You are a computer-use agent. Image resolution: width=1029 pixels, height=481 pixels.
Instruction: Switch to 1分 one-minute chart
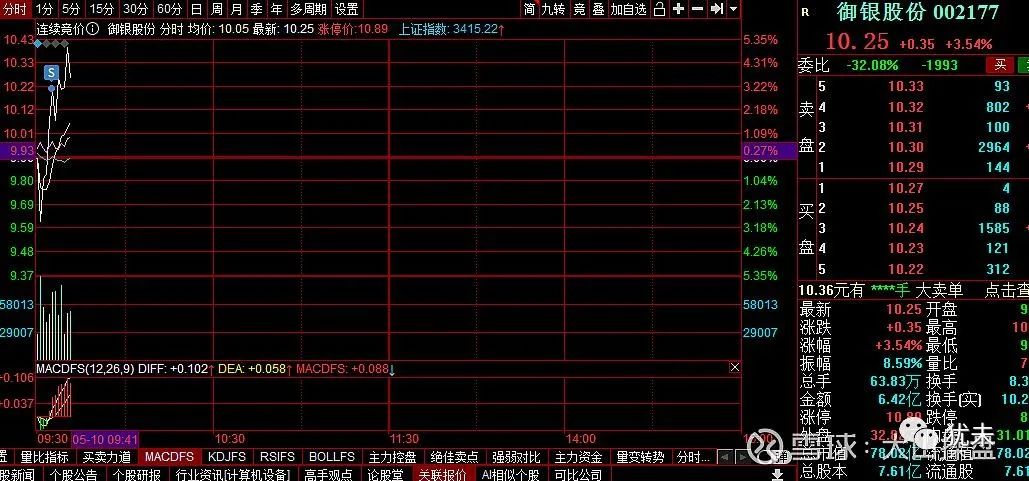click(44, 9)
